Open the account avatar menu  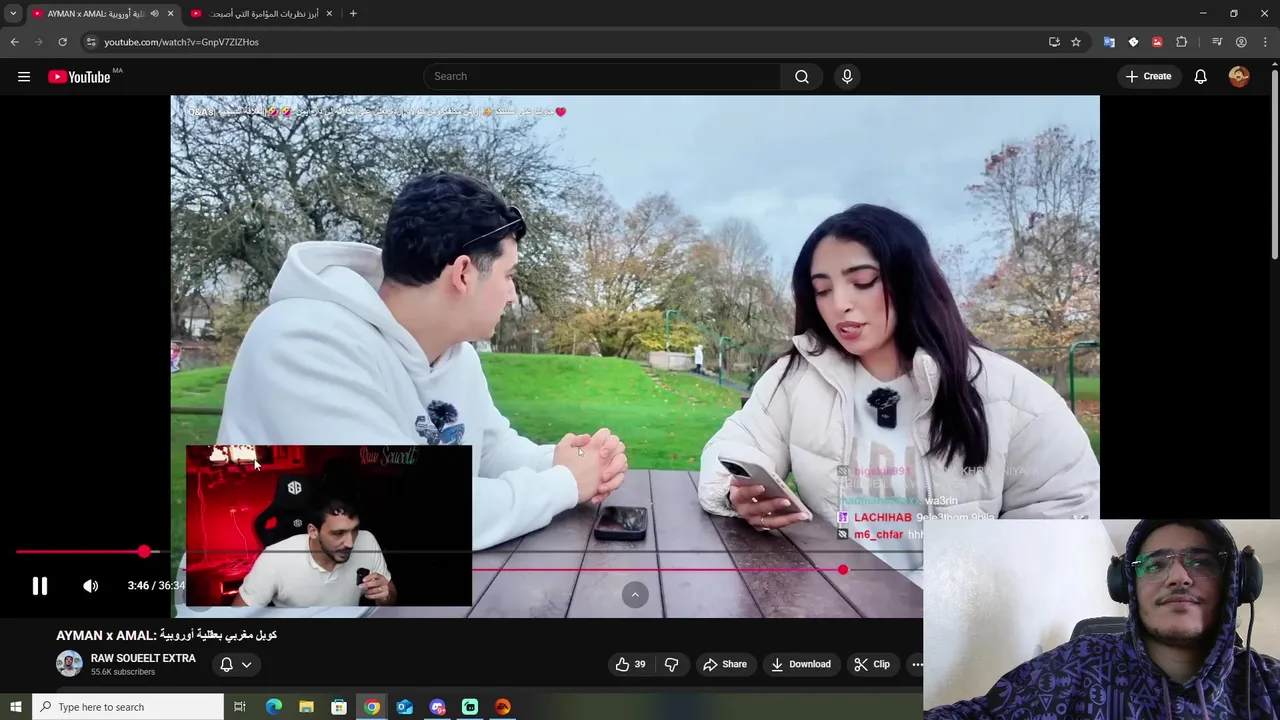(x=1239, y=77)
